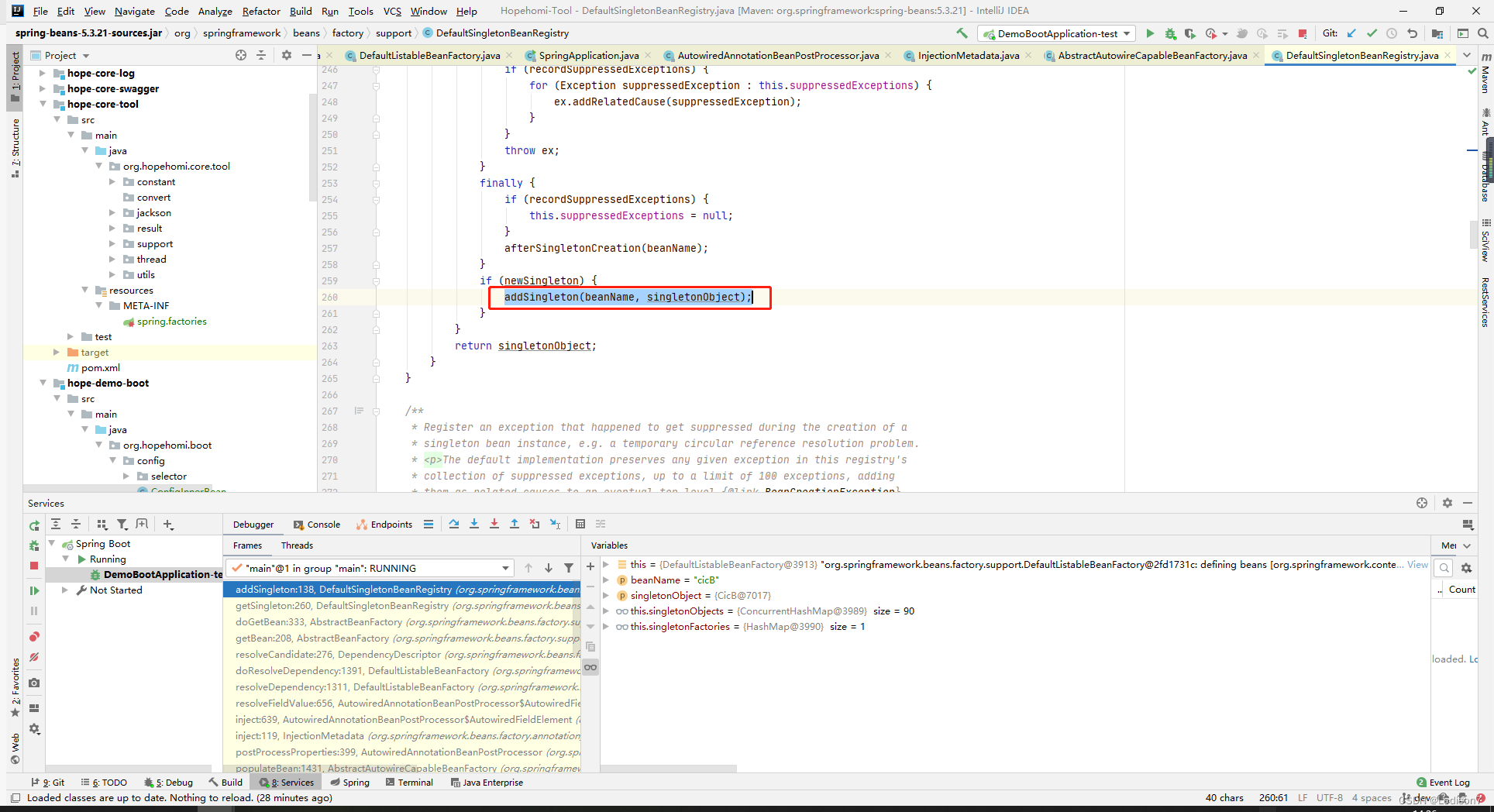
Task: Open Terminal tool window button
Action: [409, 783]
